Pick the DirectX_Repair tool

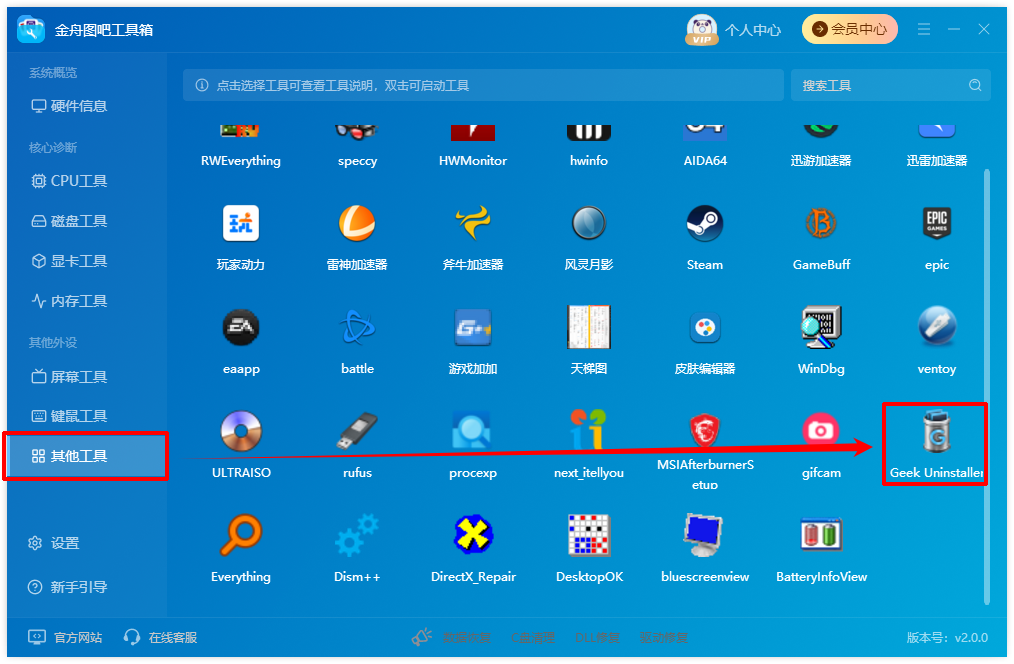click(473, 535)
